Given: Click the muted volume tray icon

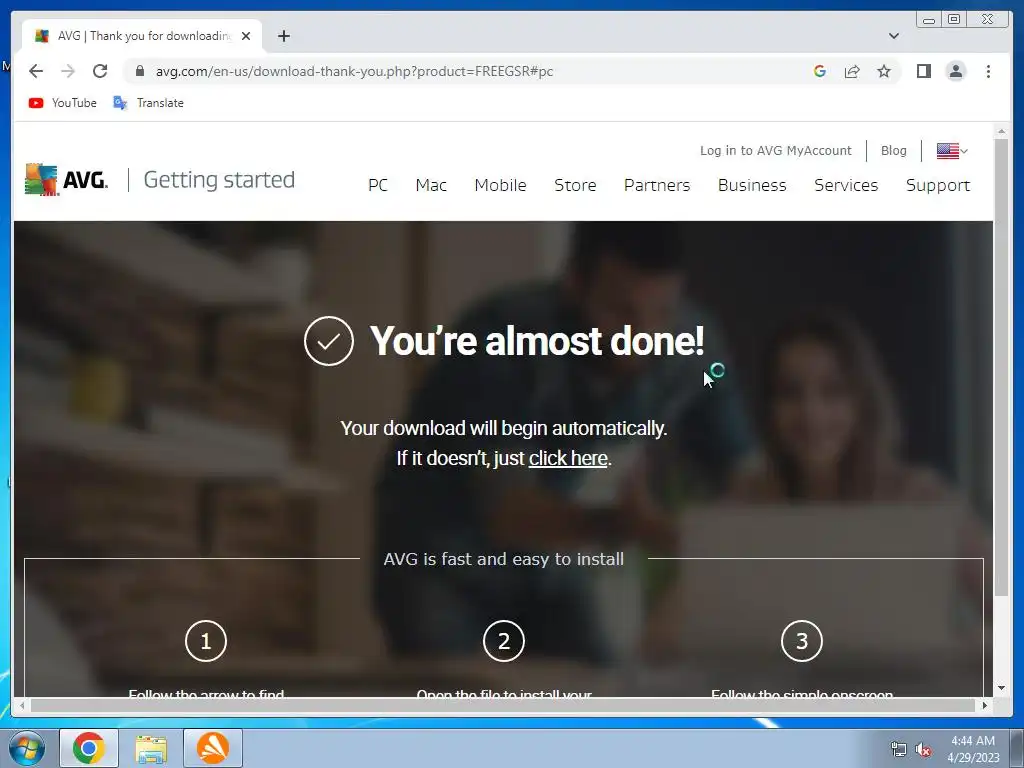Looking at the screenshot, I should [923, 749].
